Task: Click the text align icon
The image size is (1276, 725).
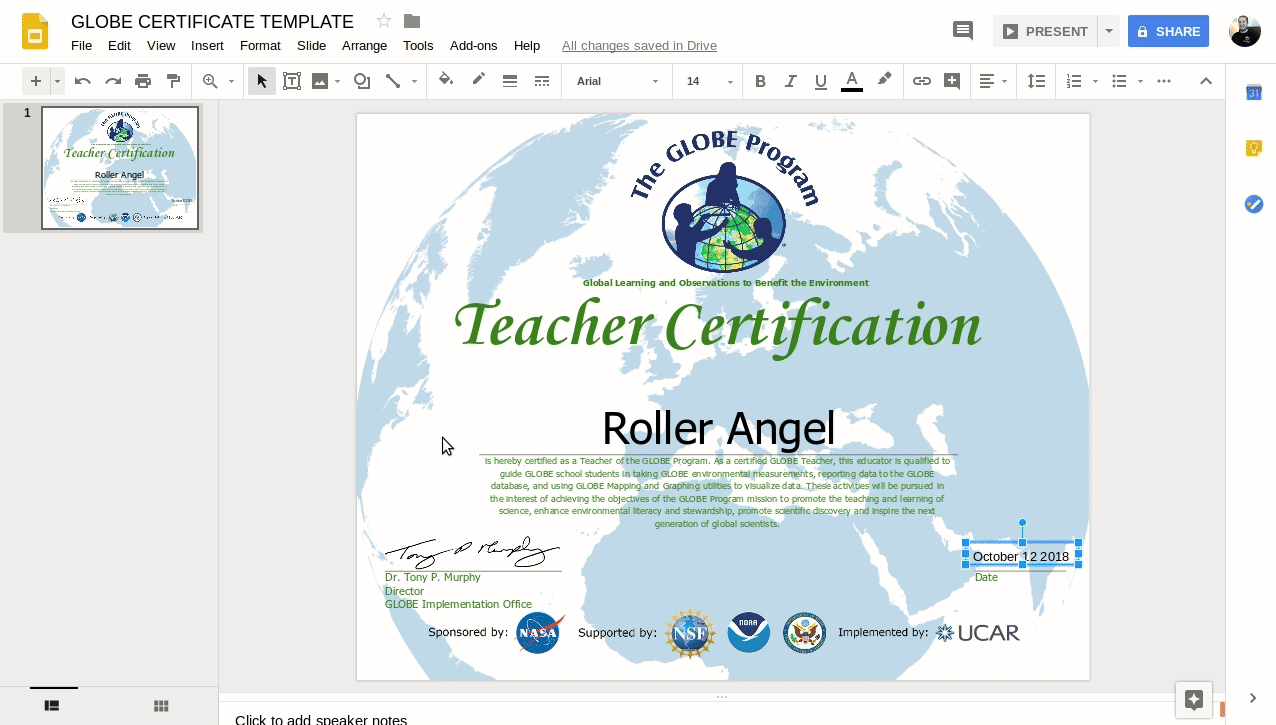Action: click(986, 81)
